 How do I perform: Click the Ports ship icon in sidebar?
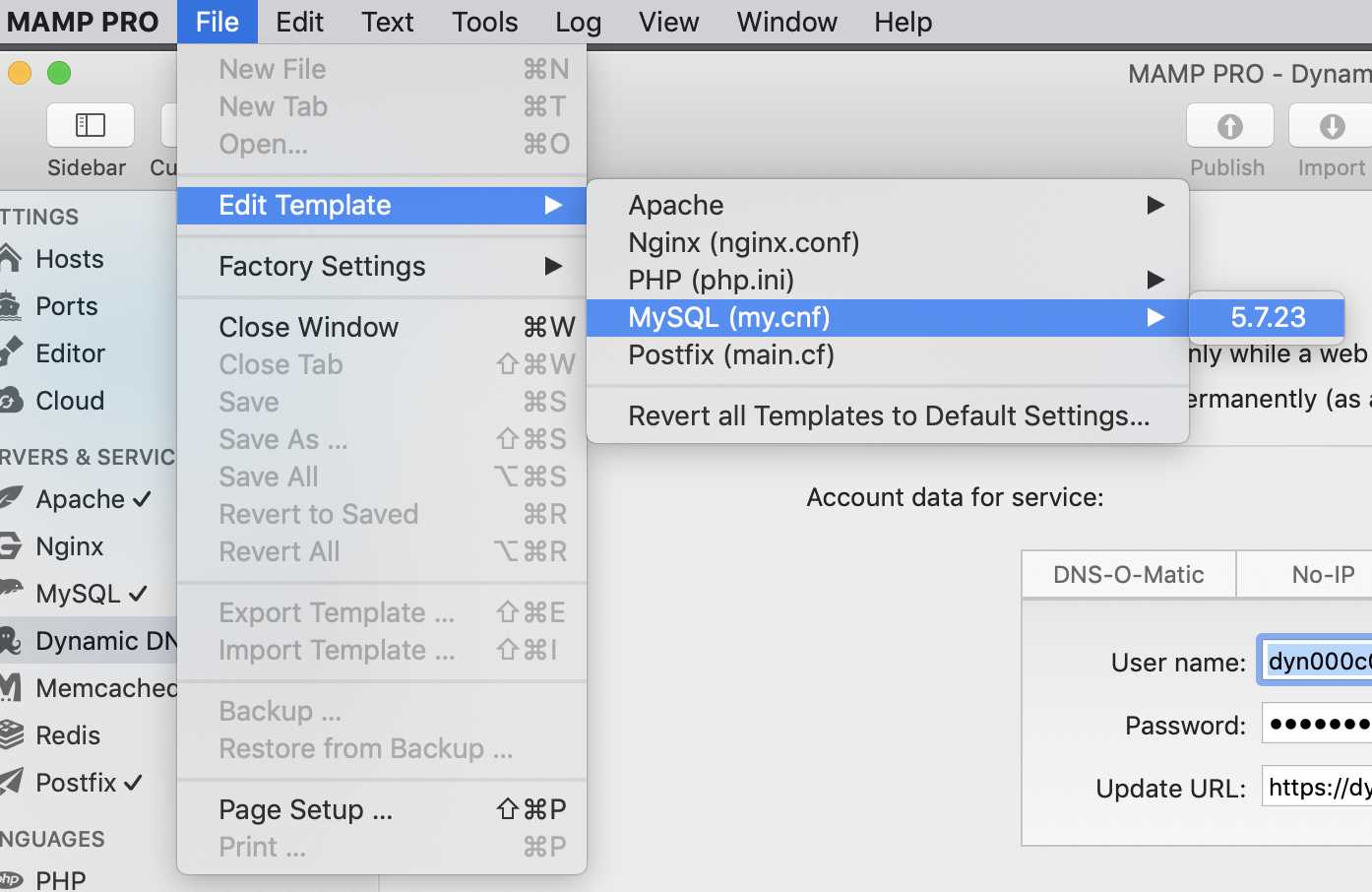coord(10,306)
